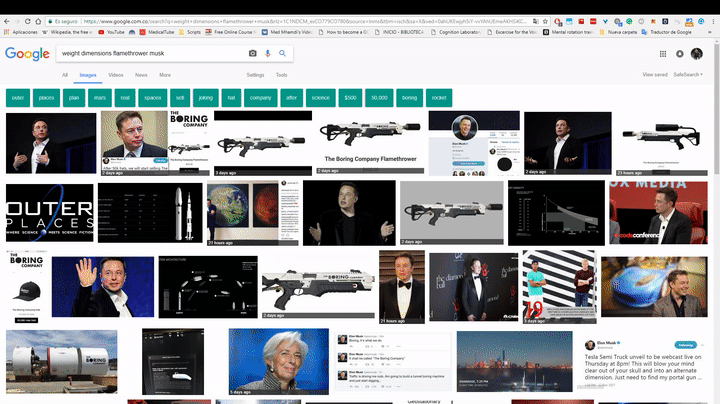
Task: Open the More search categories menu
Action: pos(165,75)
